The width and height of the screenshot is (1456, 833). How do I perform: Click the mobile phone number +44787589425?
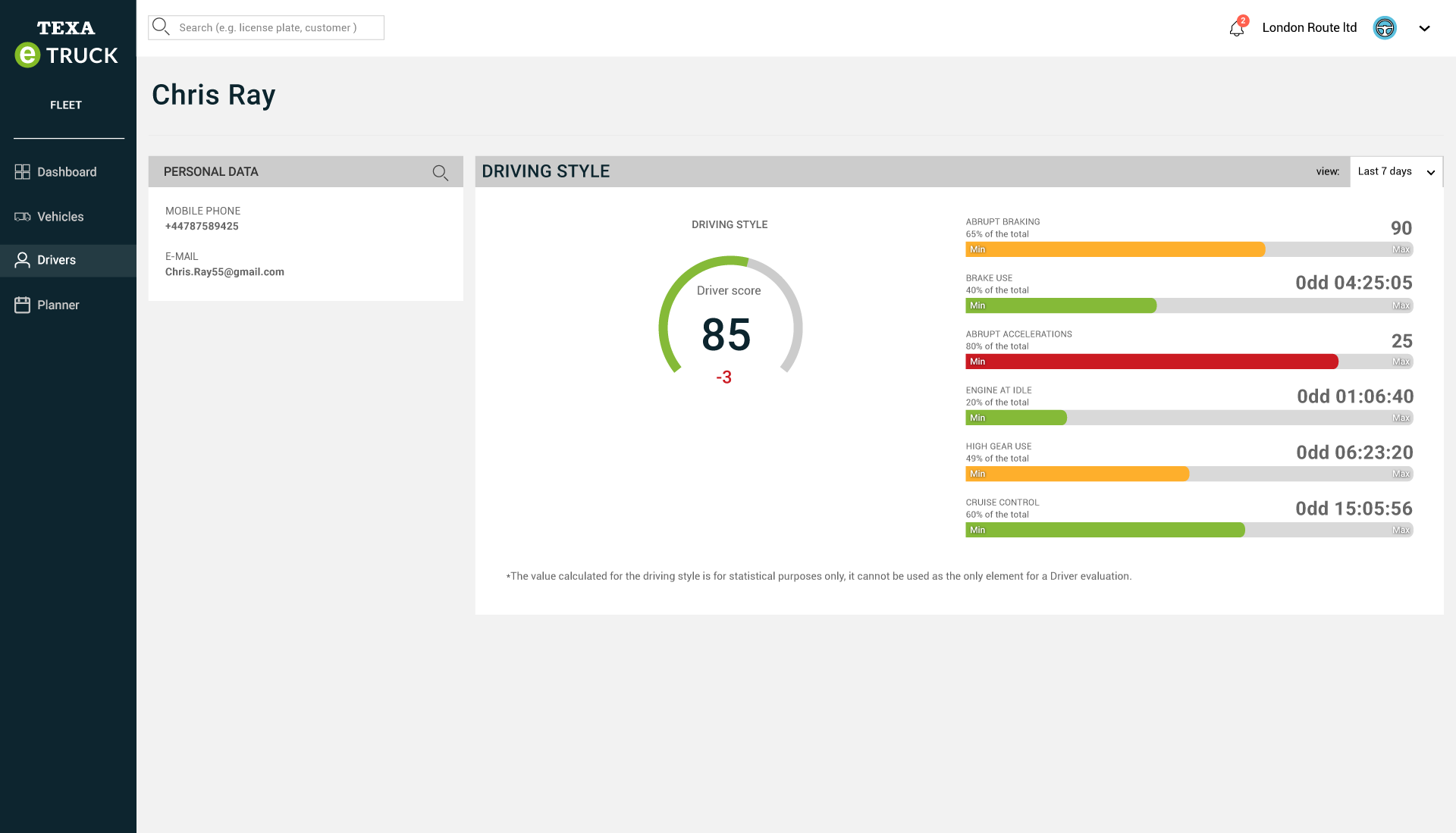202,226
